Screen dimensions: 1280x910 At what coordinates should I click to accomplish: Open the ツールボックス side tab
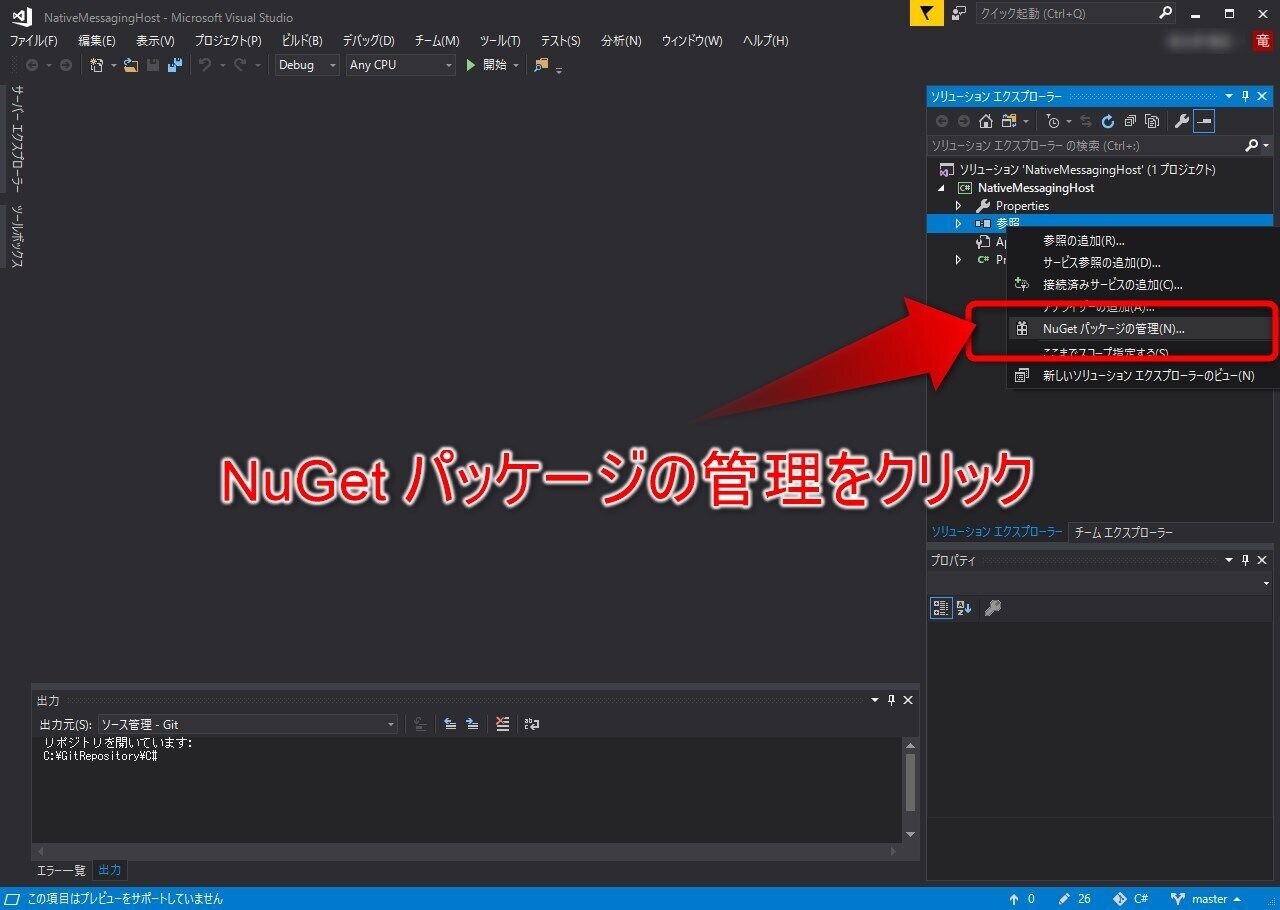click(x=17, y=236)
